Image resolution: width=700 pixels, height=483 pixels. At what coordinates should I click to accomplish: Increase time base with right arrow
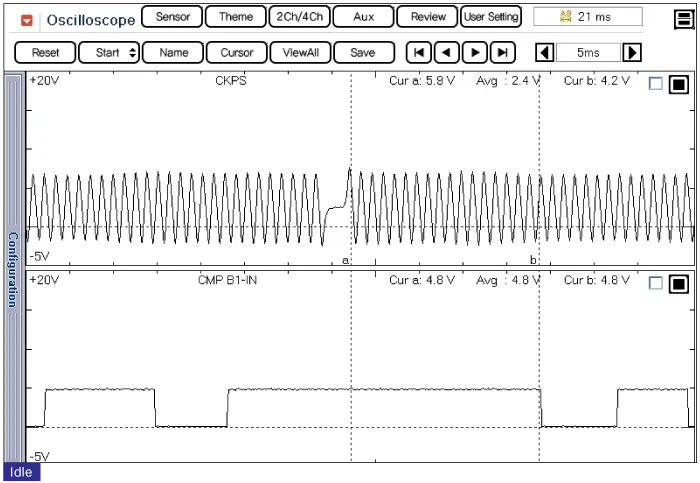(632, 53)
